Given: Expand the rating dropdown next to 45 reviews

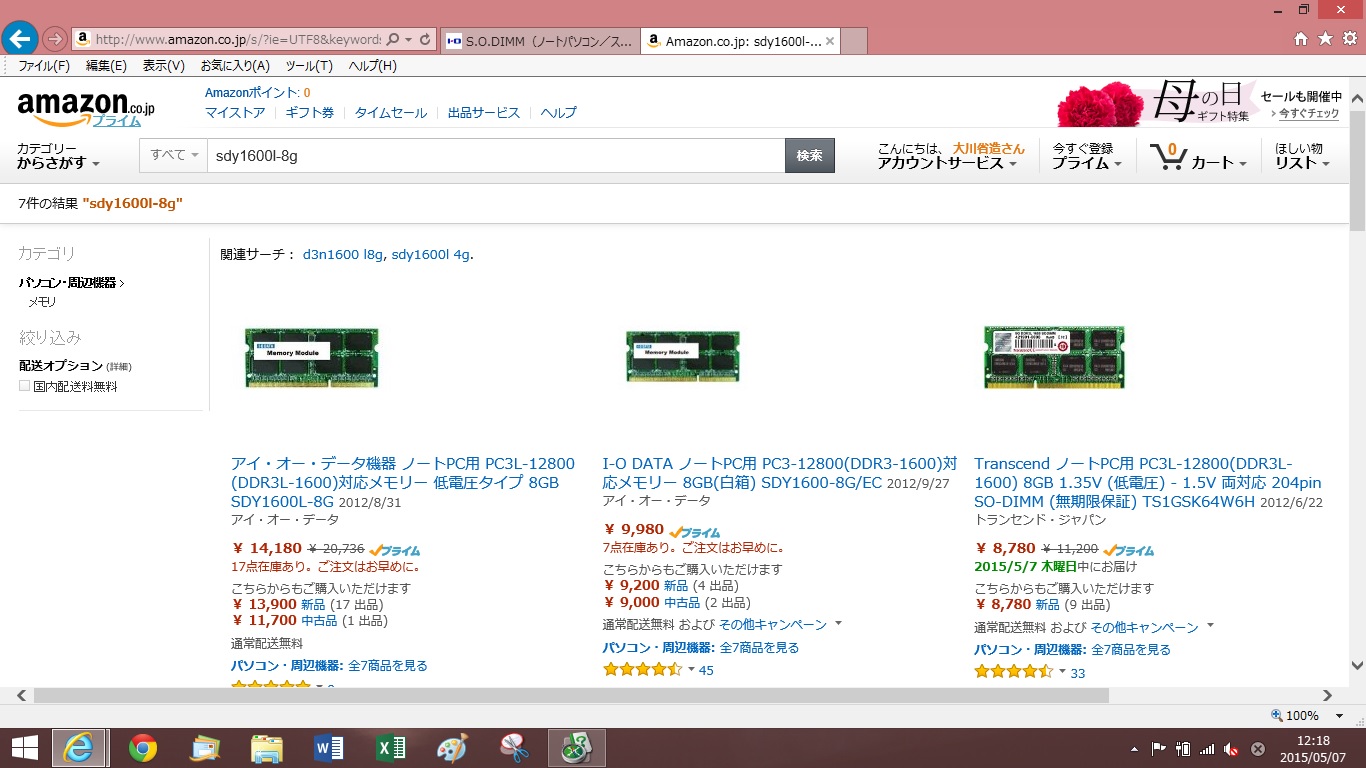Looking at the screenshot, I should click(691, 669).
